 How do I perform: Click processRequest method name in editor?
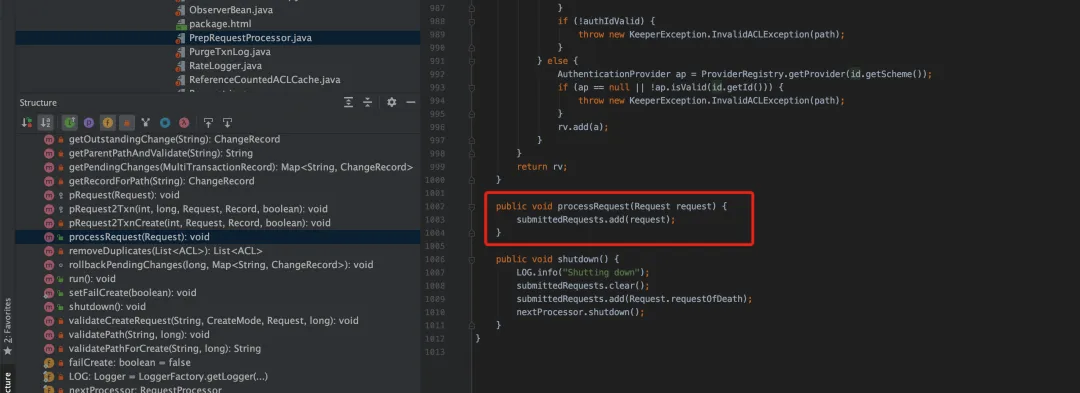coord(592,206)
